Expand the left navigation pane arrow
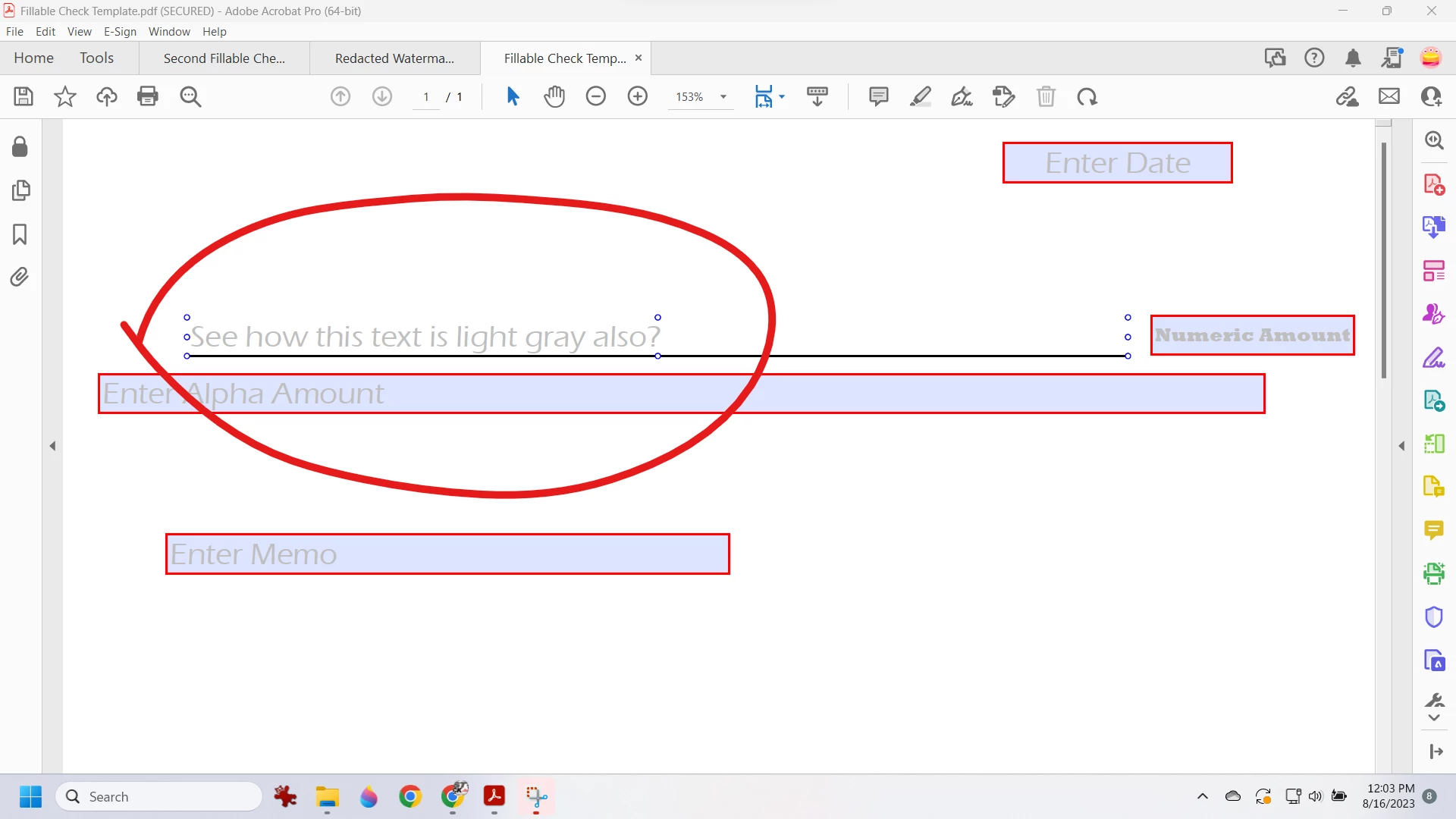Image resolution: width=1456 pixels, height=819 pixels. tap(52, 446)
